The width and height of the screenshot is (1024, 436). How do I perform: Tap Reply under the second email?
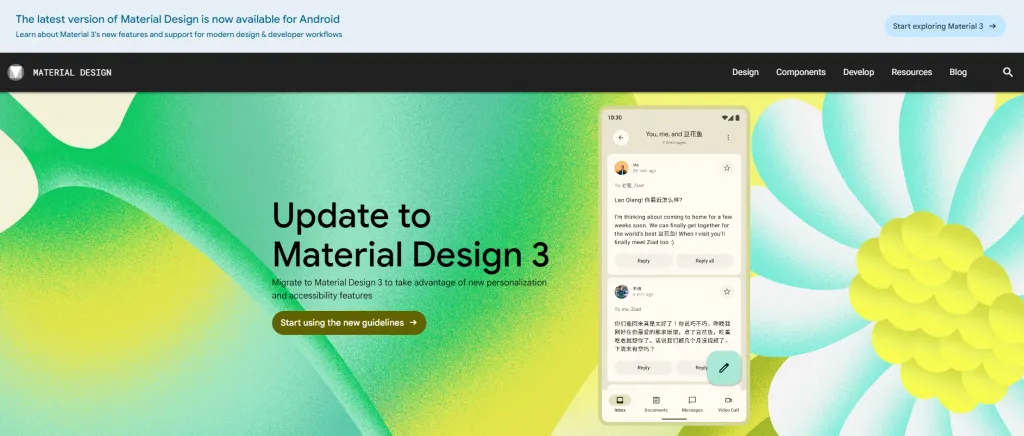(x=643, y=367)
